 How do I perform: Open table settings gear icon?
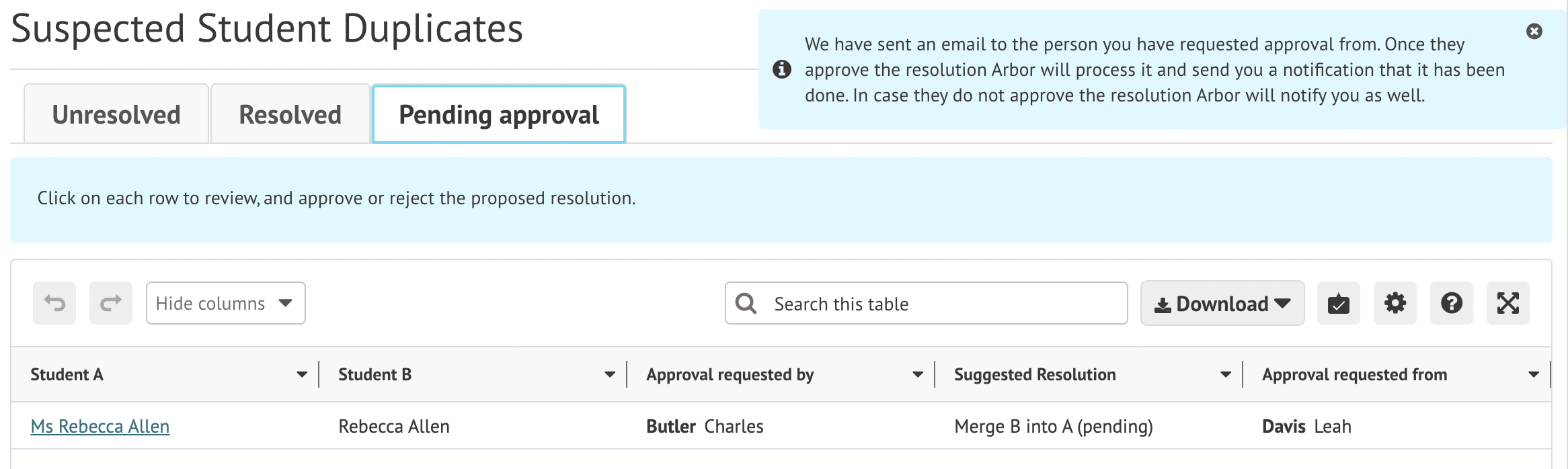pyautogui.click(x=1395, y=304)
